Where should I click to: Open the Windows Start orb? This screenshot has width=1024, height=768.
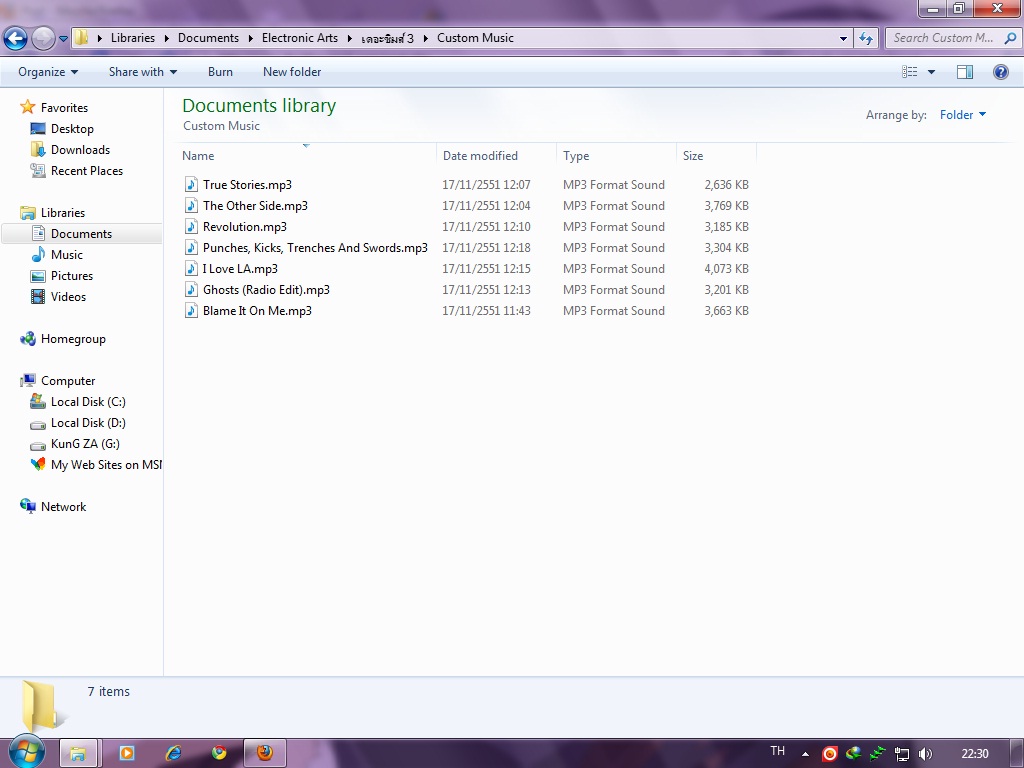point(26,752)
